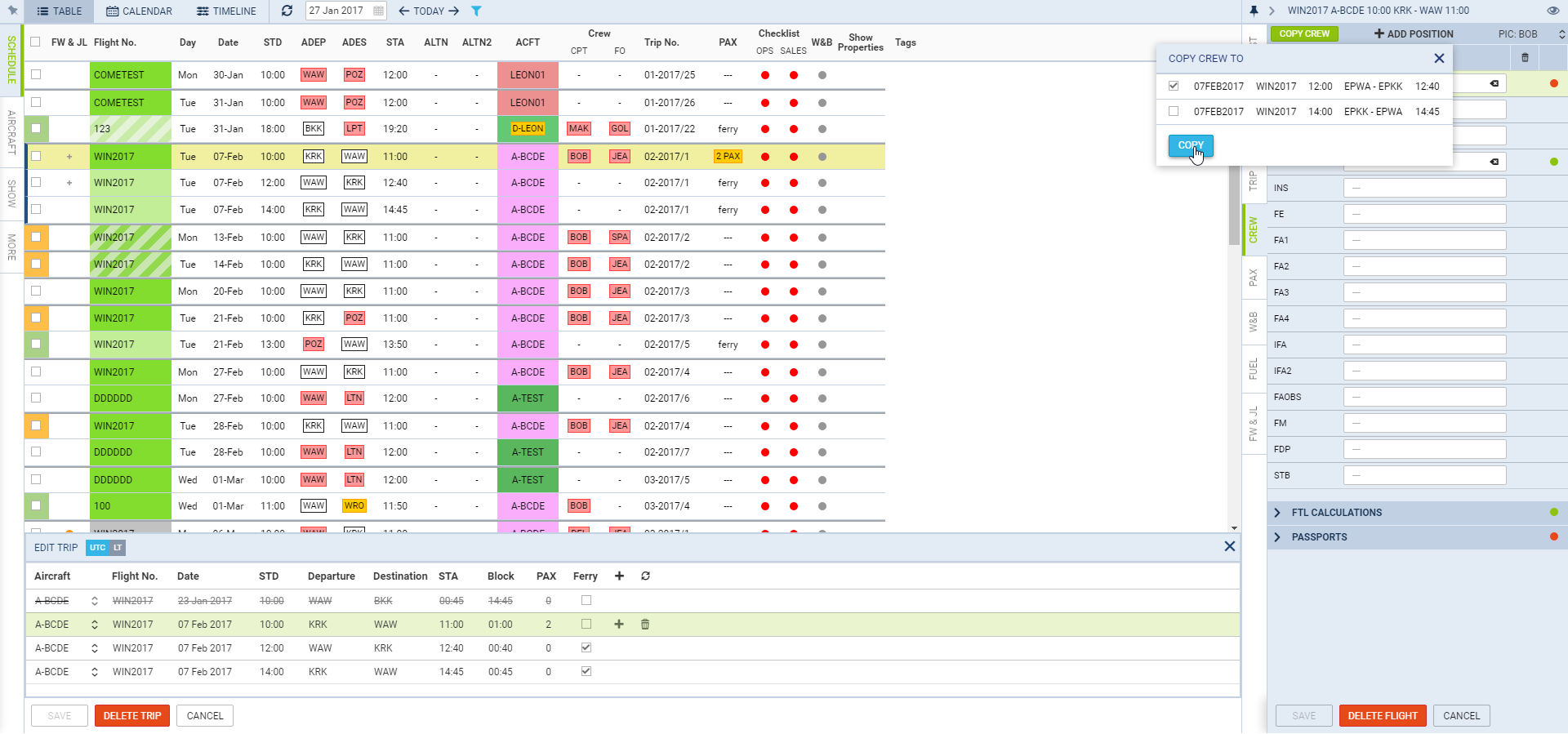
Task: Open the FUEL tab in flight panel
Action: [x=1254, y=369]
